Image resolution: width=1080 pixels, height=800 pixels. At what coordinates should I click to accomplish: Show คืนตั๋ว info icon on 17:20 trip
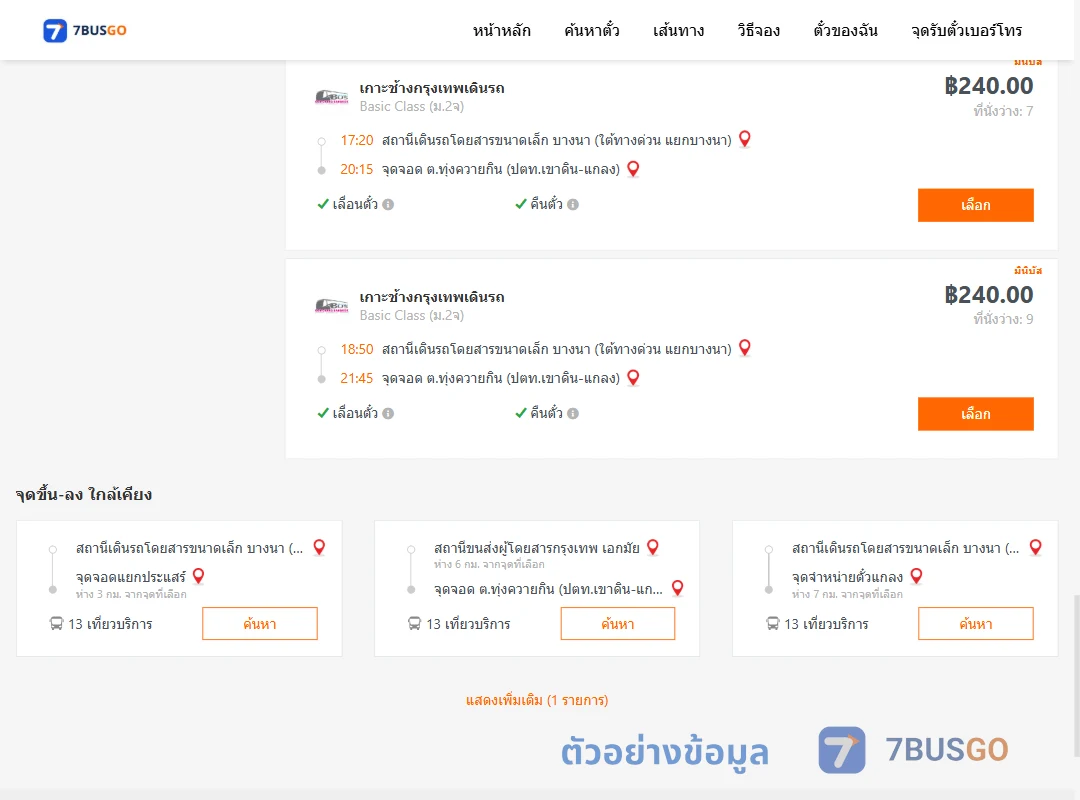point(573,205)
